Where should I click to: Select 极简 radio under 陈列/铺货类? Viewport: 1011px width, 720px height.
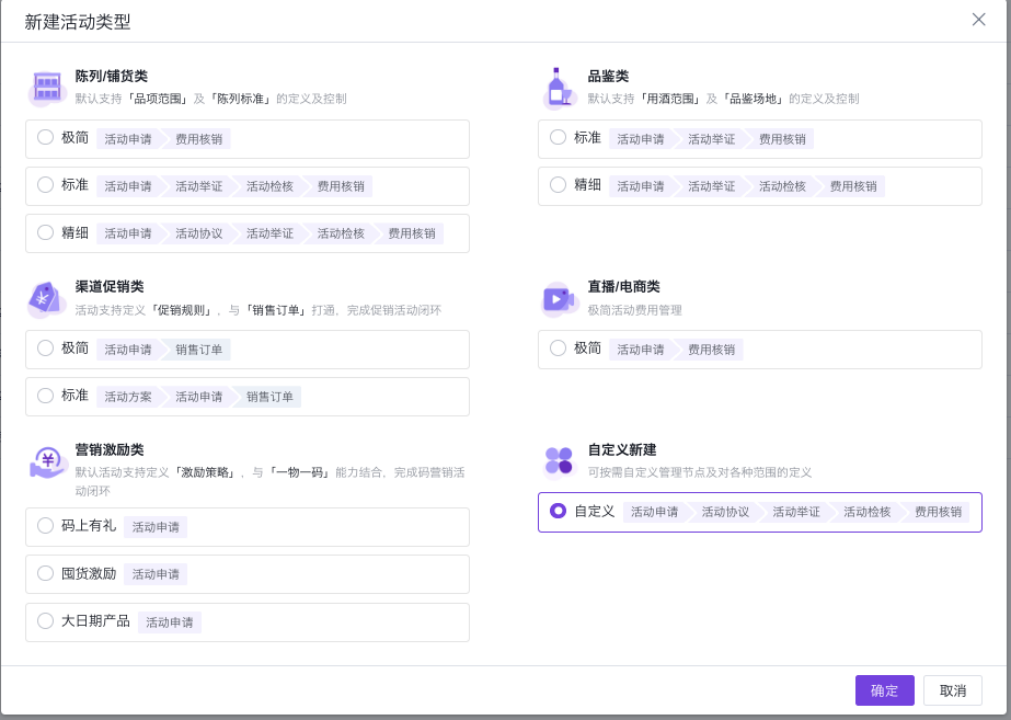[x=45, y=137]
